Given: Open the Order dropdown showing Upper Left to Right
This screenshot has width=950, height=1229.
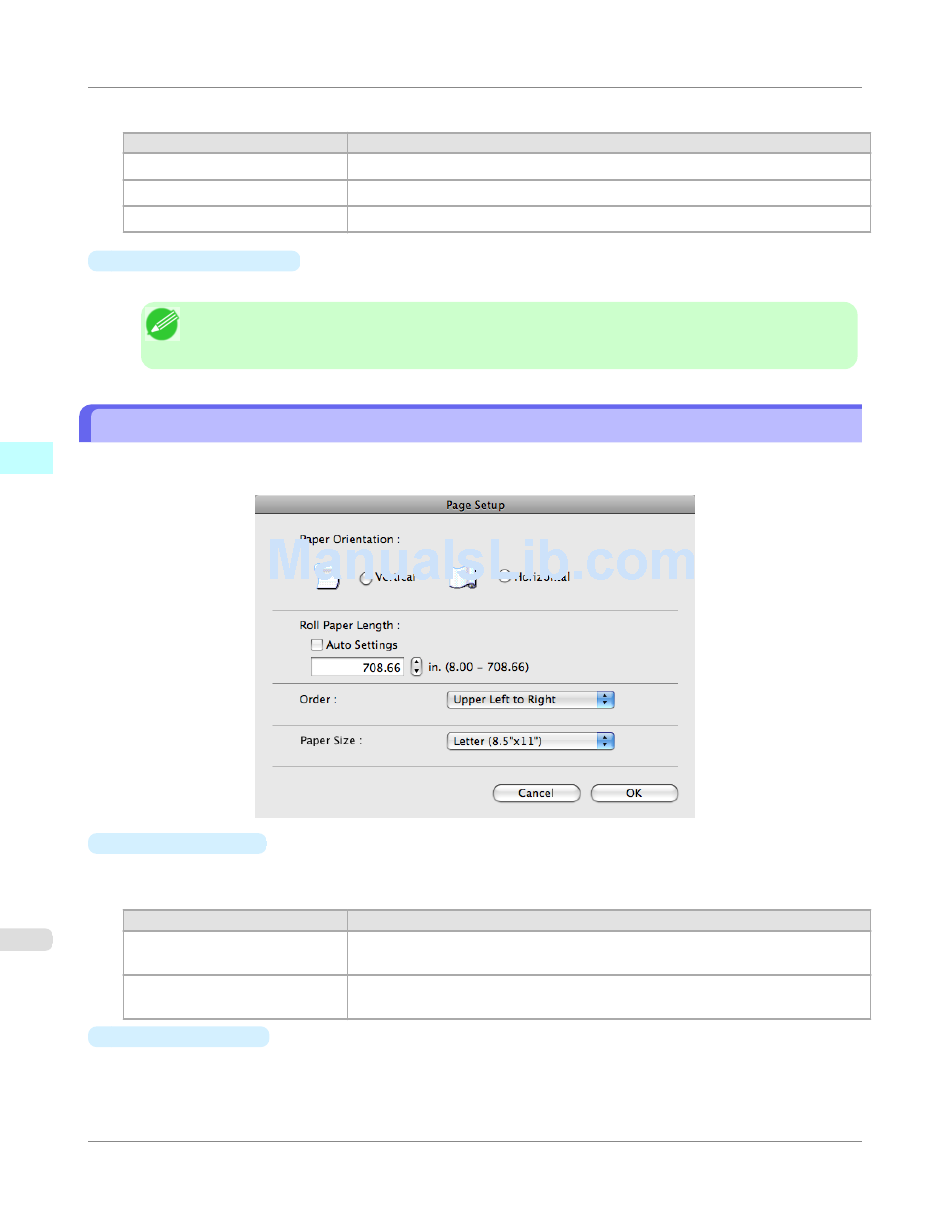Looking at the screenshot, I should pos(530,699).
